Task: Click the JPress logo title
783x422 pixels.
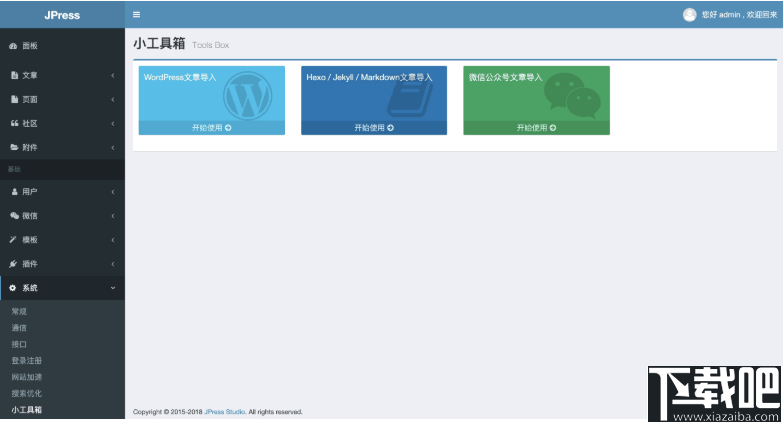Action: [x=62, y=15]
